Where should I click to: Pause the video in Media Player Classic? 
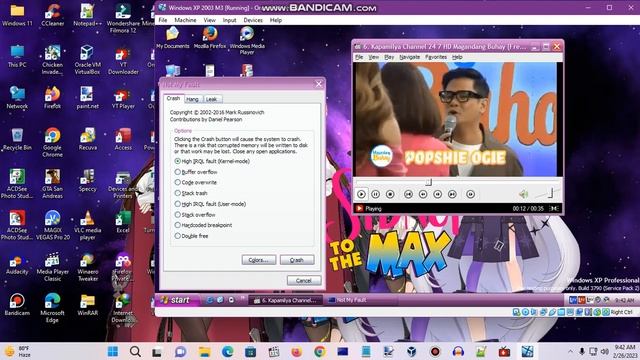[x=376, y=194]
